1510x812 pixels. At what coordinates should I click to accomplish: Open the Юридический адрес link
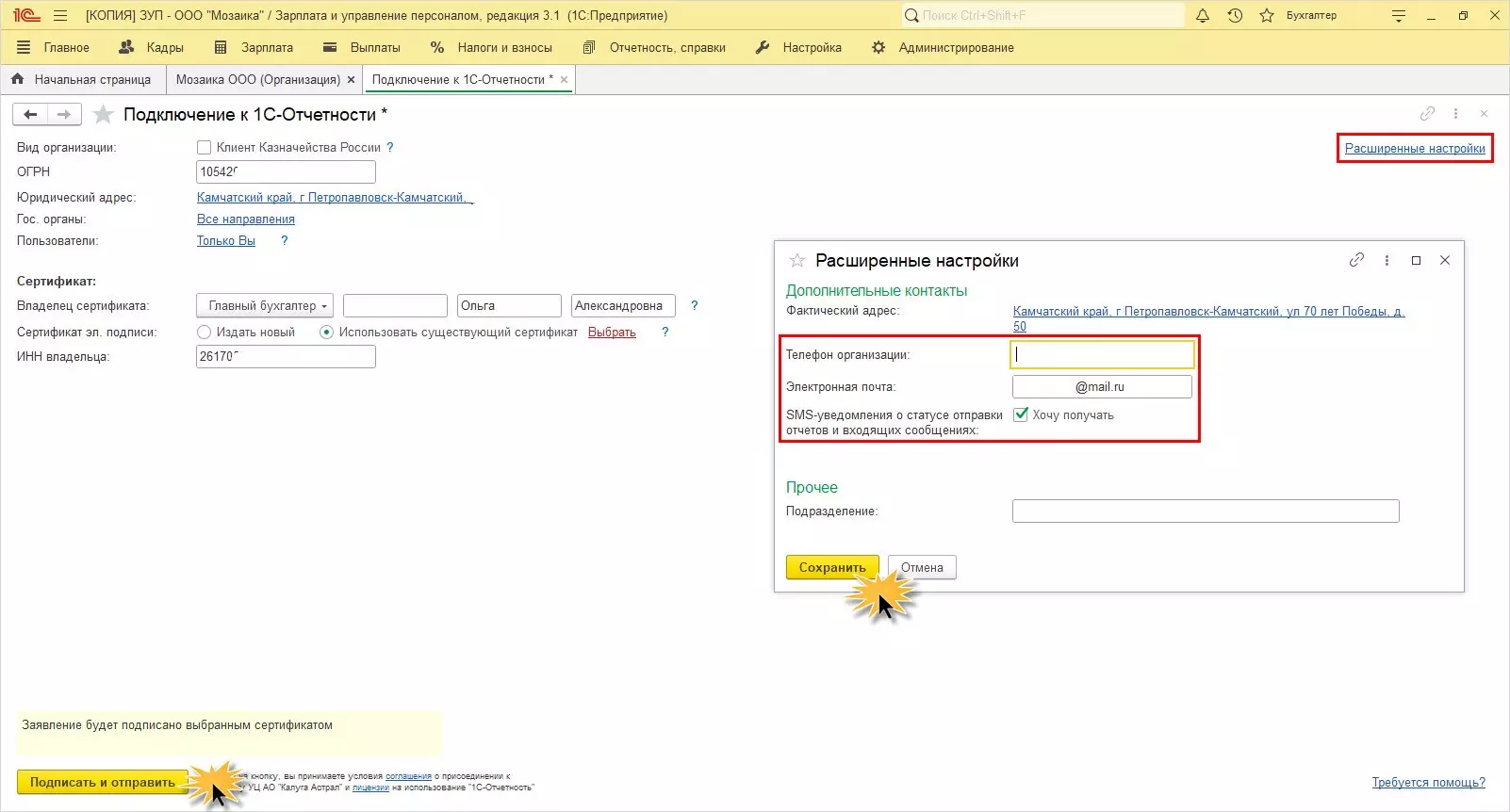[x=335, y=198]
